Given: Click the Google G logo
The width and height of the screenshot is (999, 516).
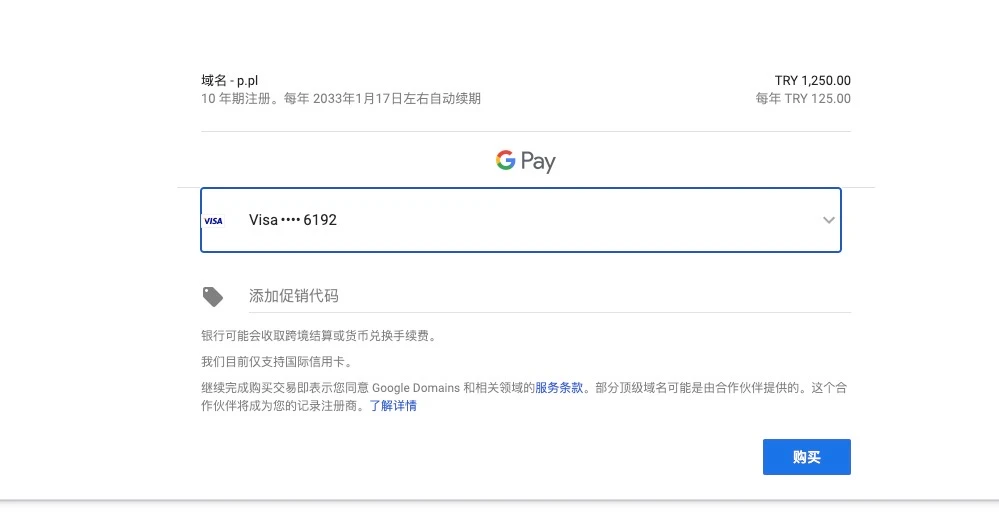Looking at the screenshot, I should [x=506, y=160].
